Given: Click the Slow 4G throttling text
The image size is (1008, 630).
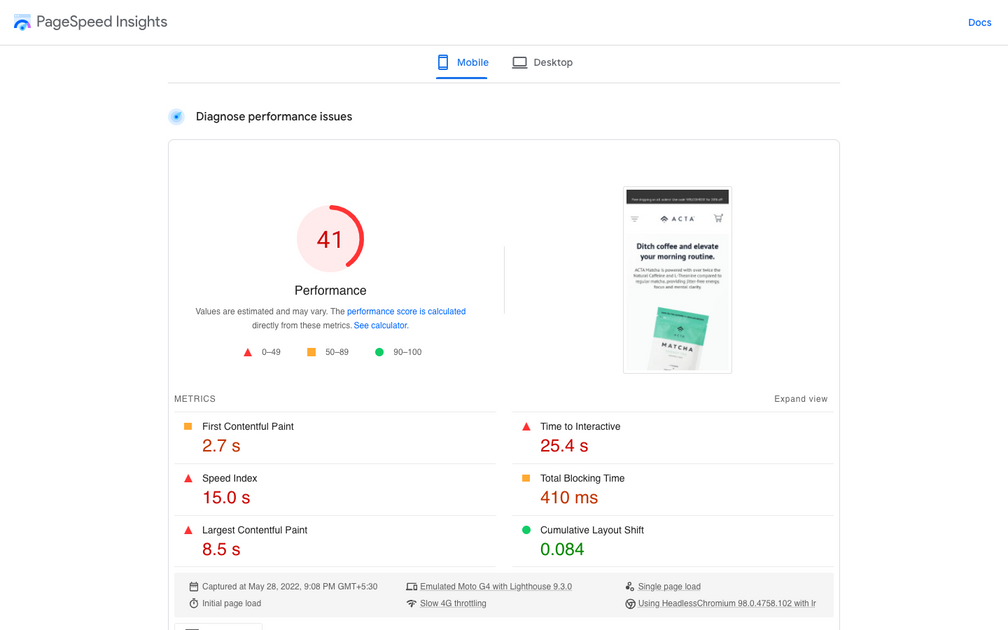Looking at the screenshot, I should [453, 604].
